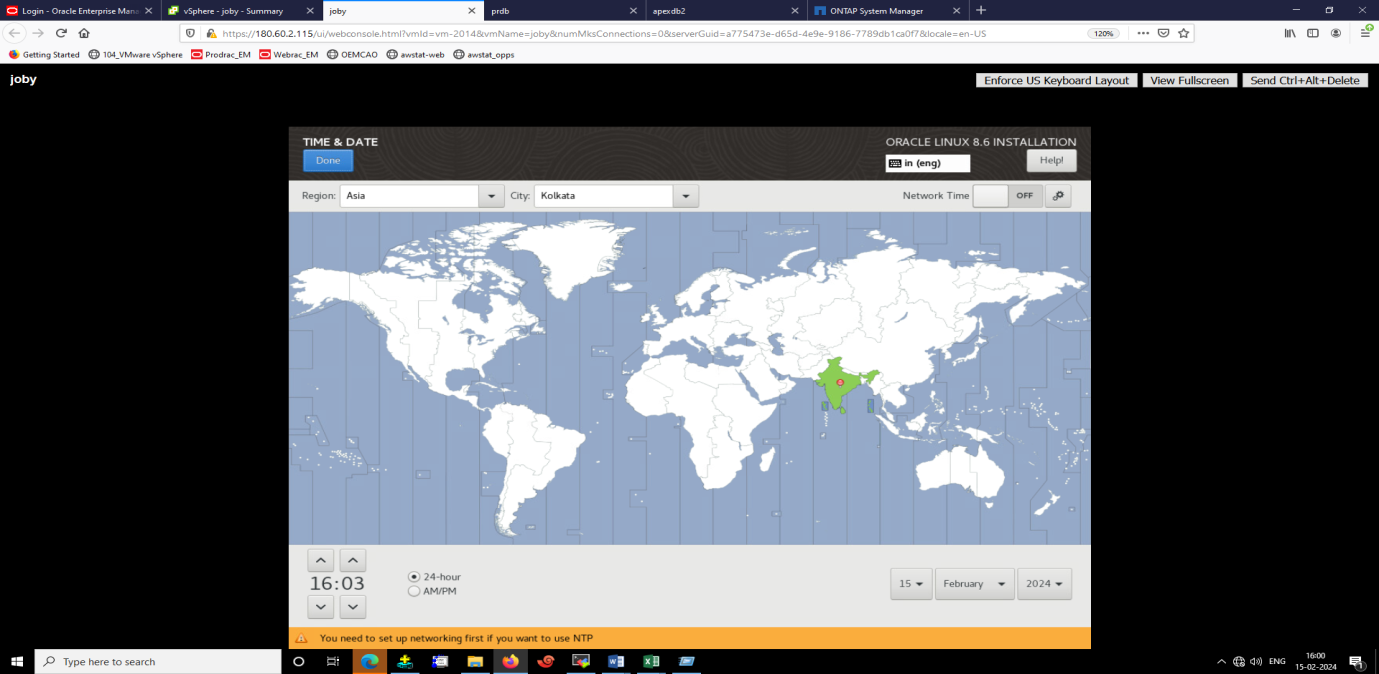Screen dimensions: 1379x674
Task: Open the awstat-web bookmark
Action: click(416, 55)
